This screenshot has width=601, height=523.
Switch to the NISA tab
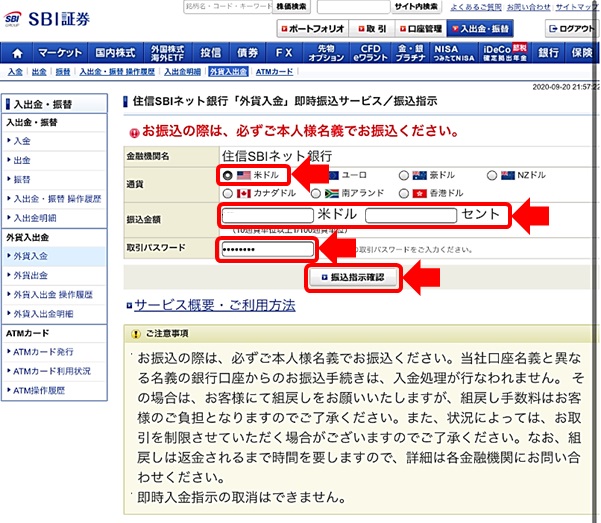454,53
